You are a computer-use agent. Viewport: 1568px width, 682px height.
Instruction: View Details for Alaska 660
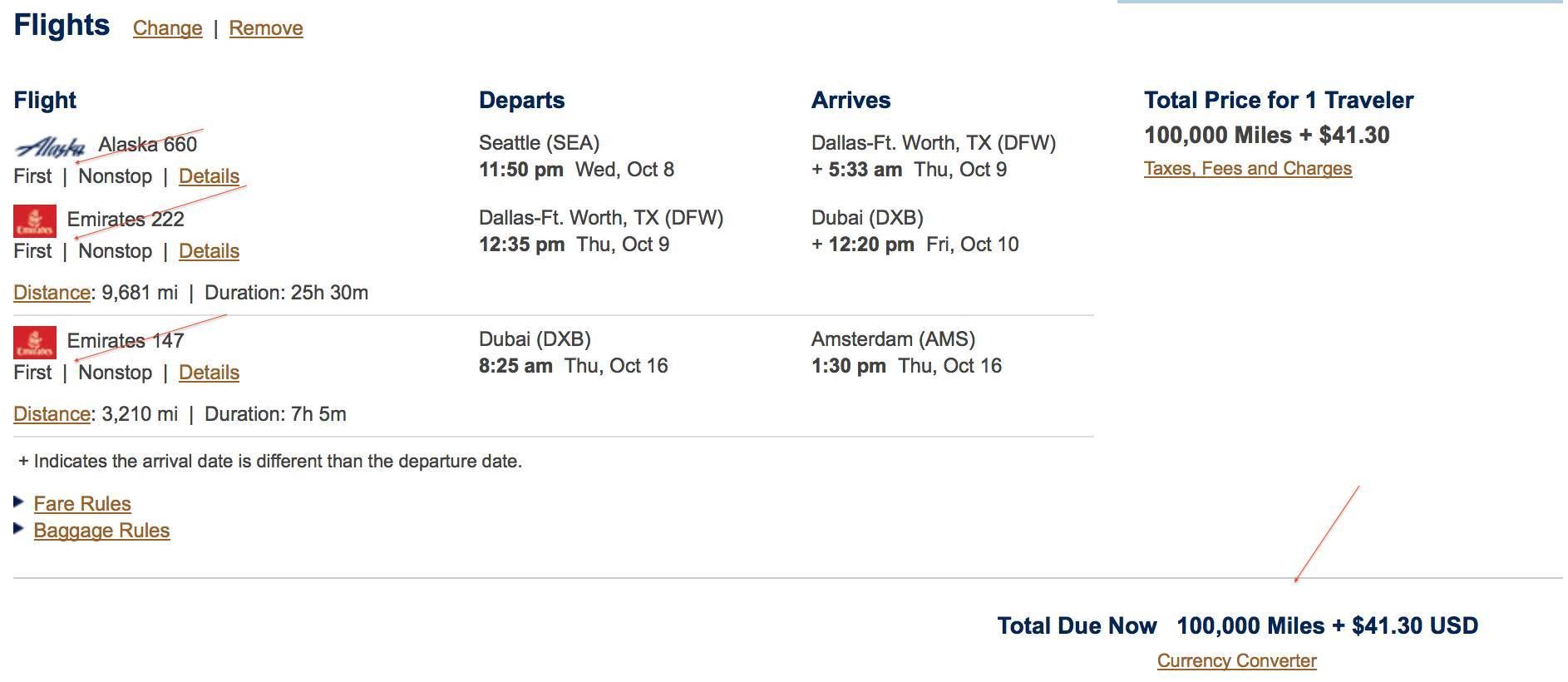pyautogui.click(x=209, y=176)
